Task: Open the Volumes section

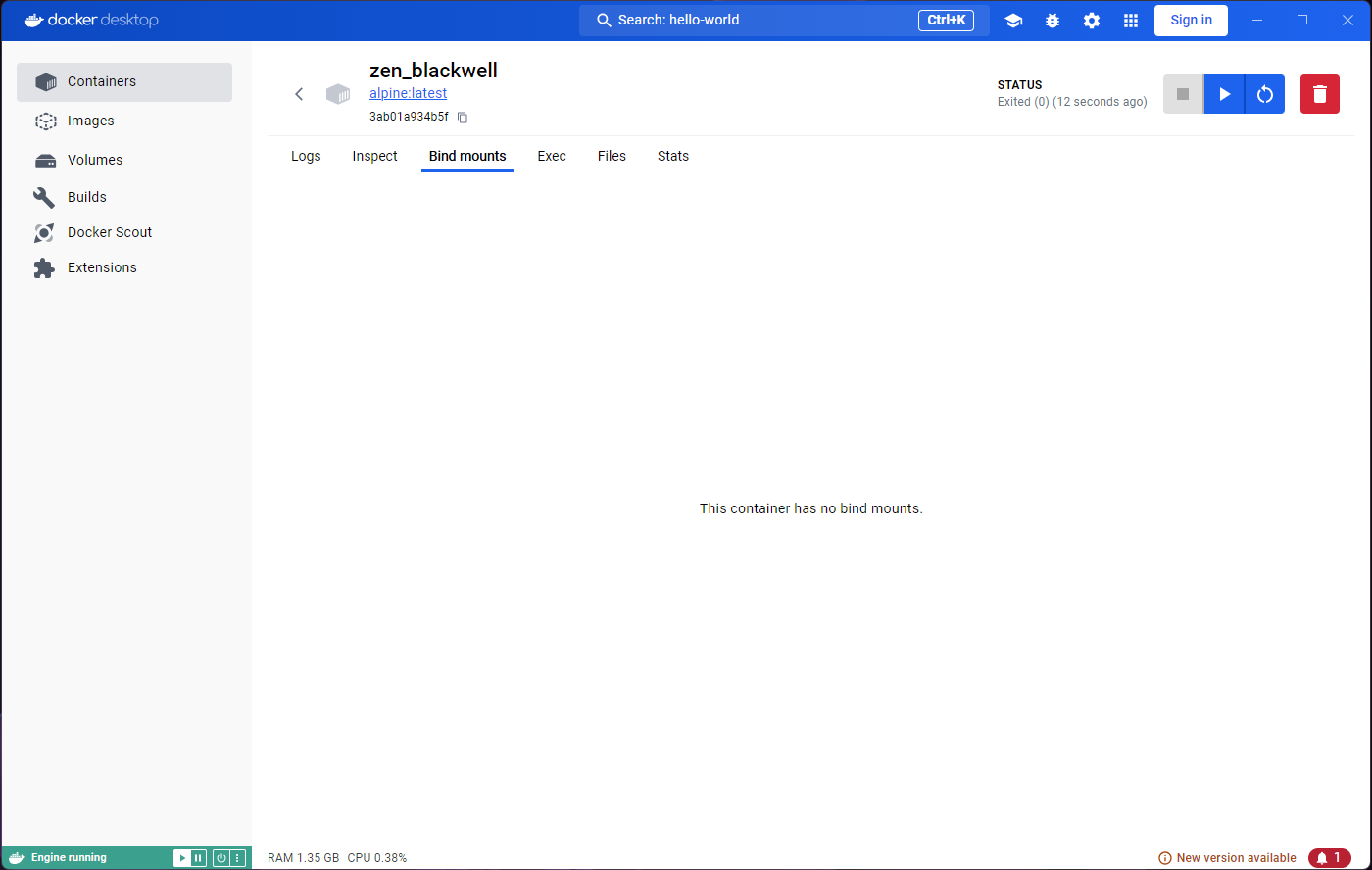Action: pyautogui.click(x=124, y=160)
